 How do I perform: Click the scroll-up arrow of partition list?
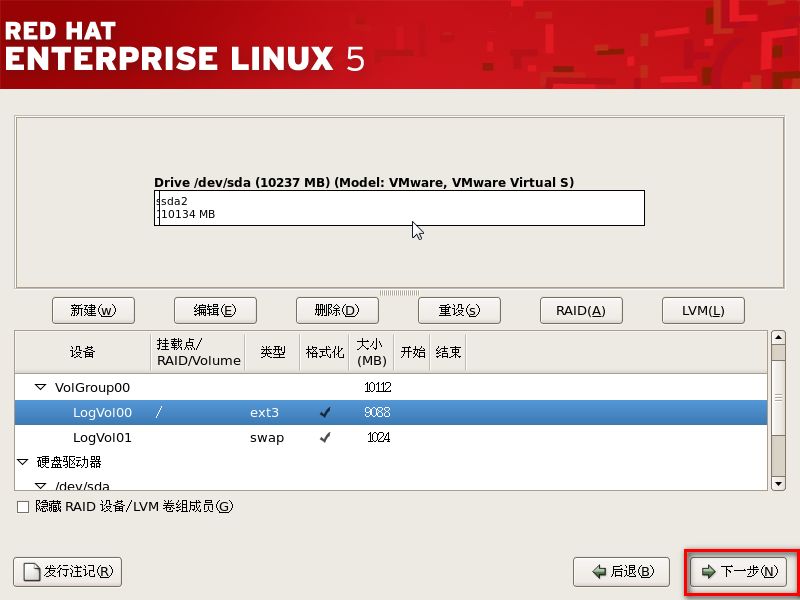tap(778, 337)
